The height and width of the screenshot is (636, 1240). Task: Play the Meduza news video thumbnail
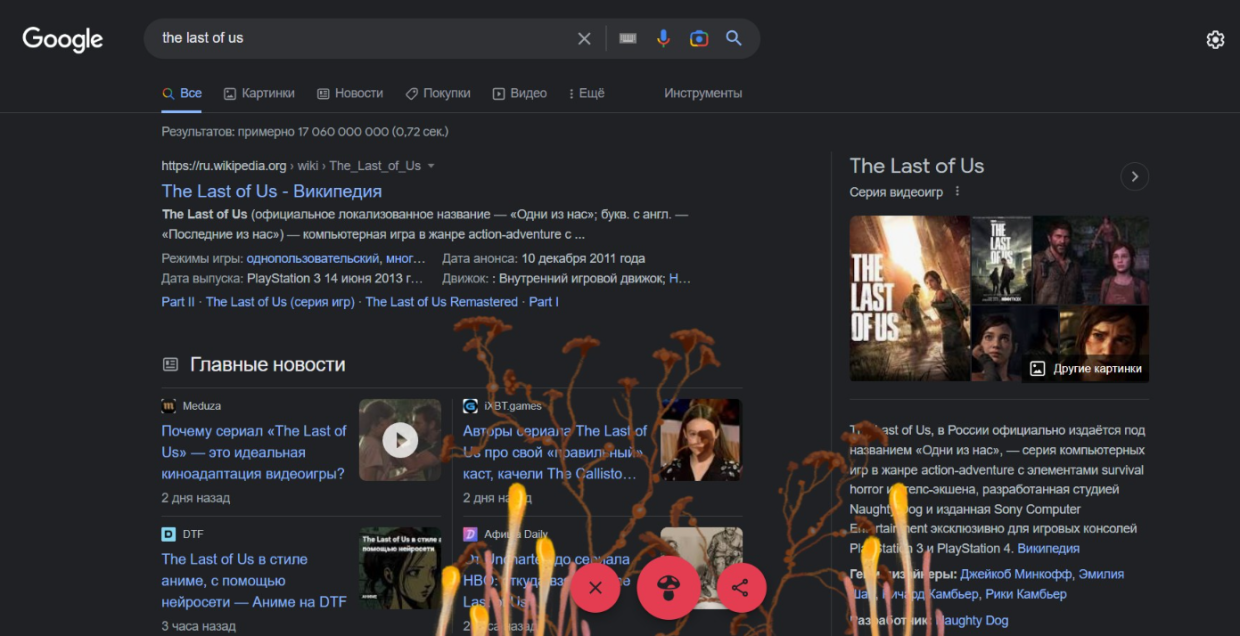(x=400, y=440)
